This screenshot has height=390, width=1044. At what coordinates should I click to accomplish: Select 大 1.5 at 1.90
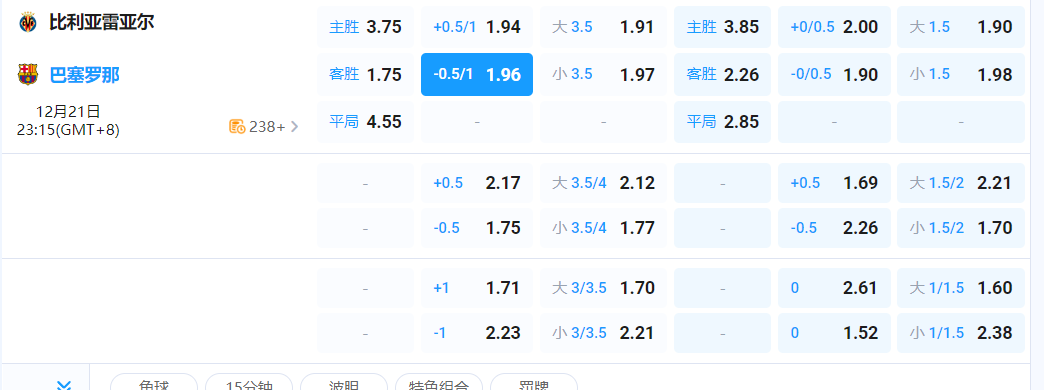click(961, 27)
